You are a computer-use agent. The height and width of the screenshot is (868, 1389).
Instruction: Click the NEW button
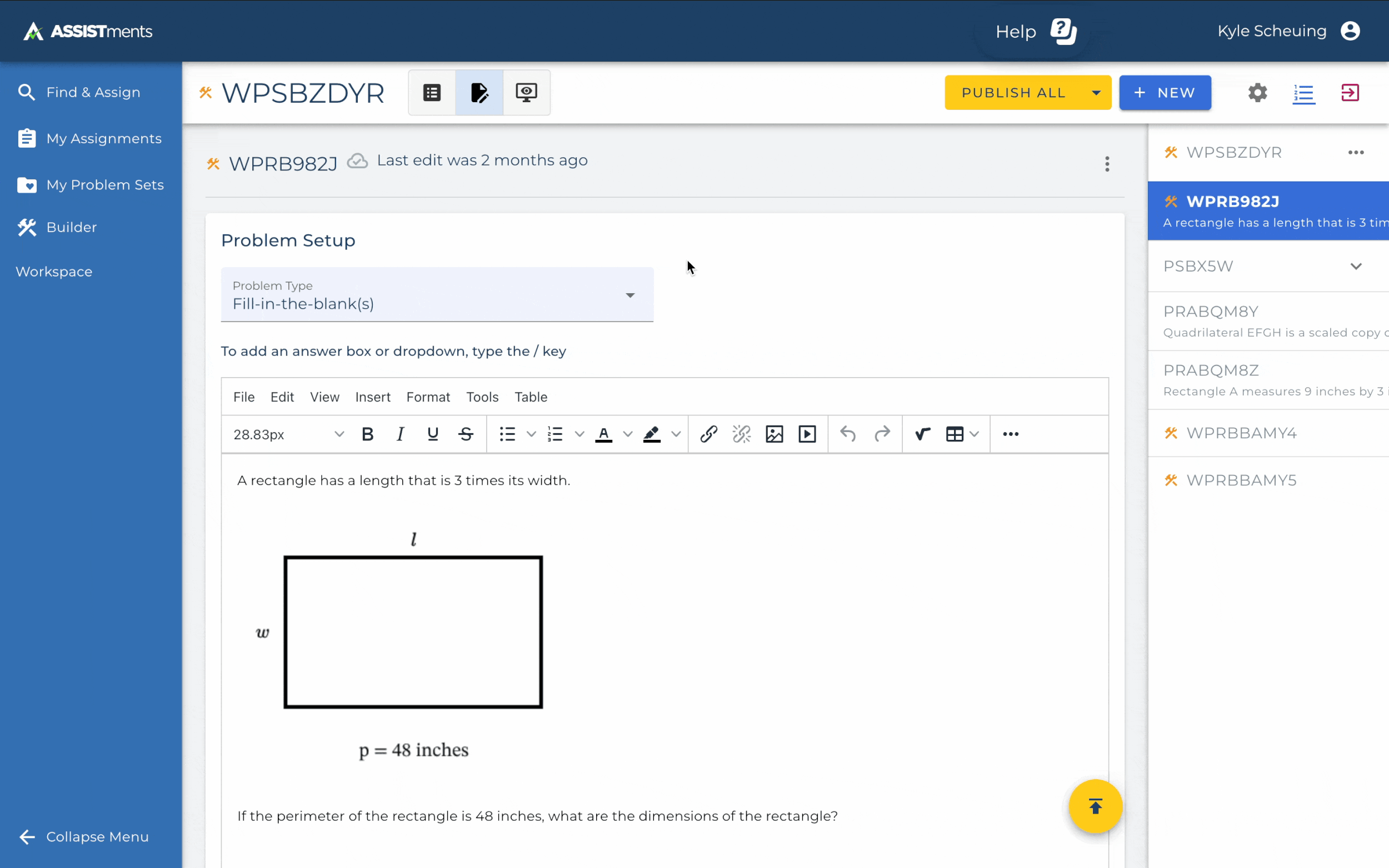point(1165,92)
